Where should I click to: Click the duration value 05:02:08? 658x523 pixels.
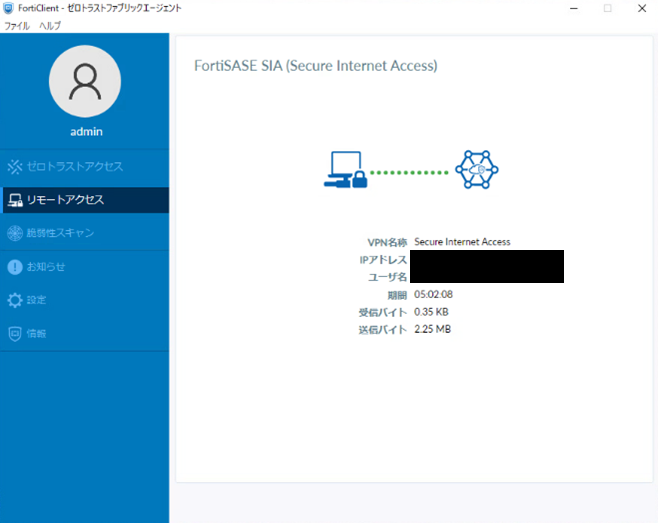(x=433, y=294)
